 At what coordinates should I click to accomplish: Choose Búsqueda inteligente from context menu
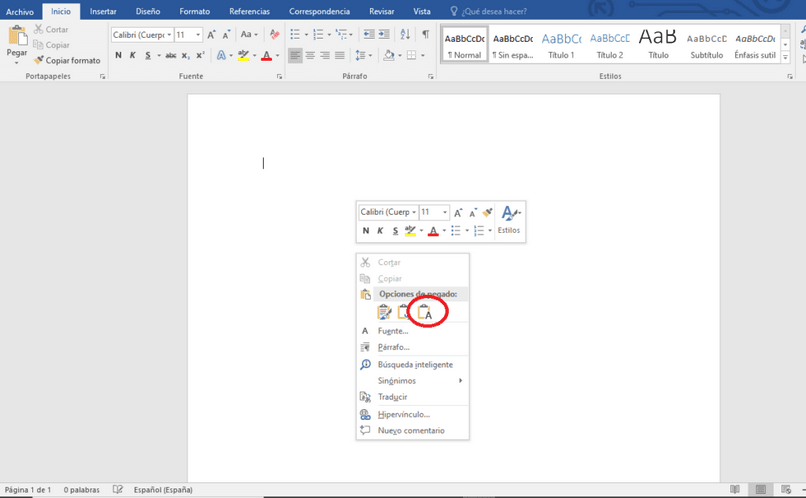(x=413, y=364)
